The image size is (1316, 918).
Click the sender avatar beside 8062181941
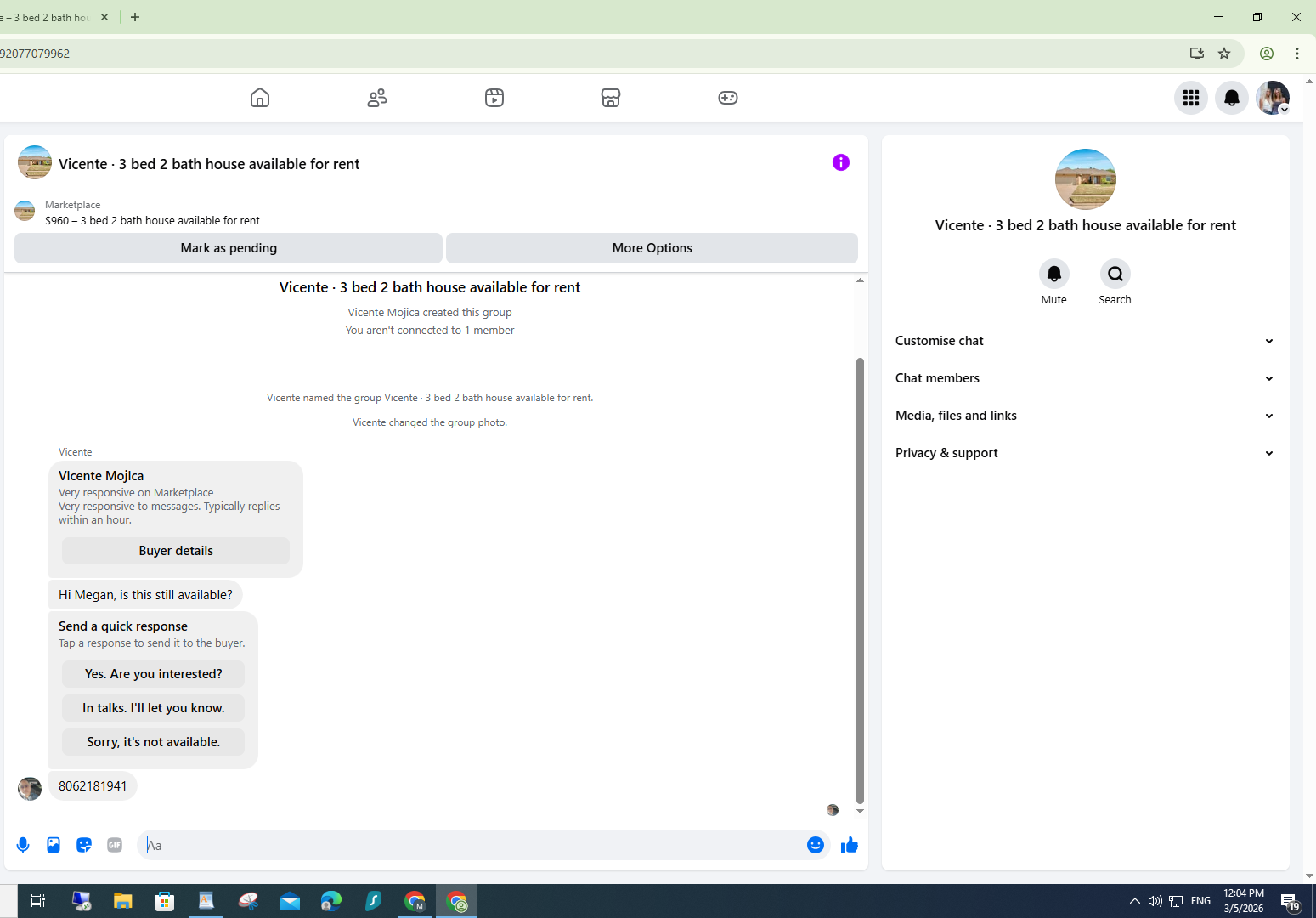coord(30,789)
